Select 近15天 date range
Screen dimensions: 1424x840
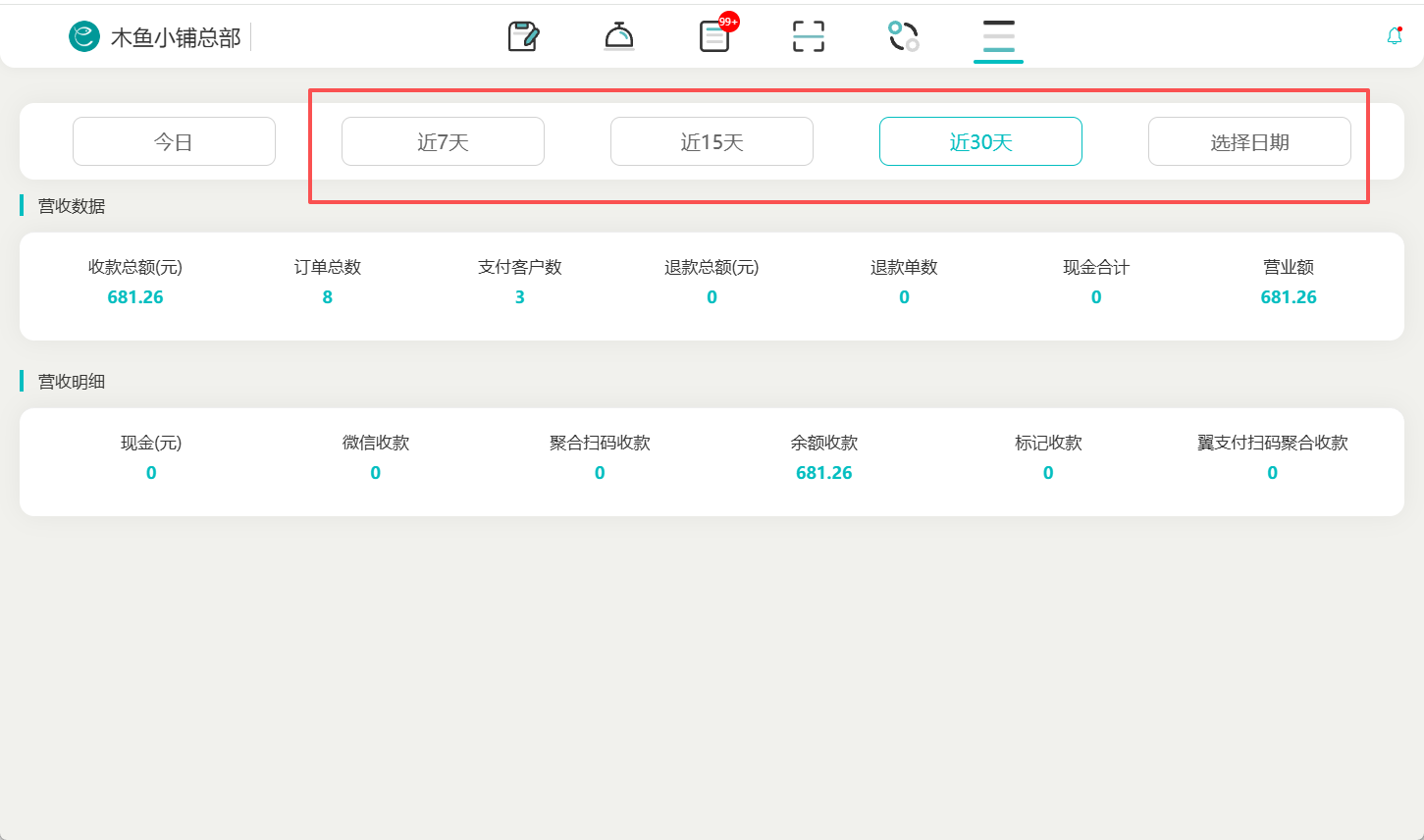[x=712, y=142]
